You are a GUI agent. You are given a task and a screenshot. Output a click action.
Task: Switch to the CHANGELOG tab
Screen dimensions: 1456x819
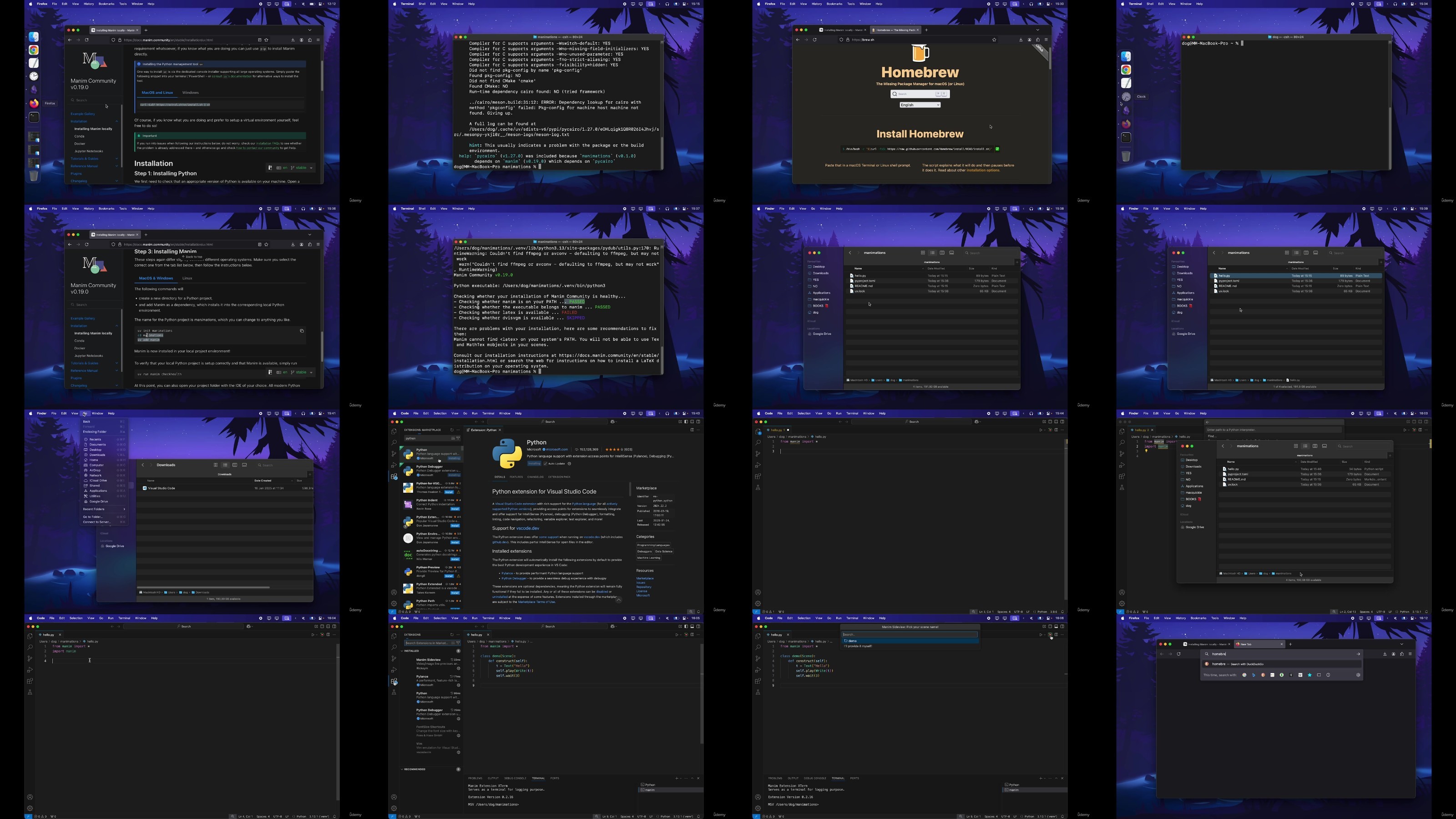tap(535, 477)
